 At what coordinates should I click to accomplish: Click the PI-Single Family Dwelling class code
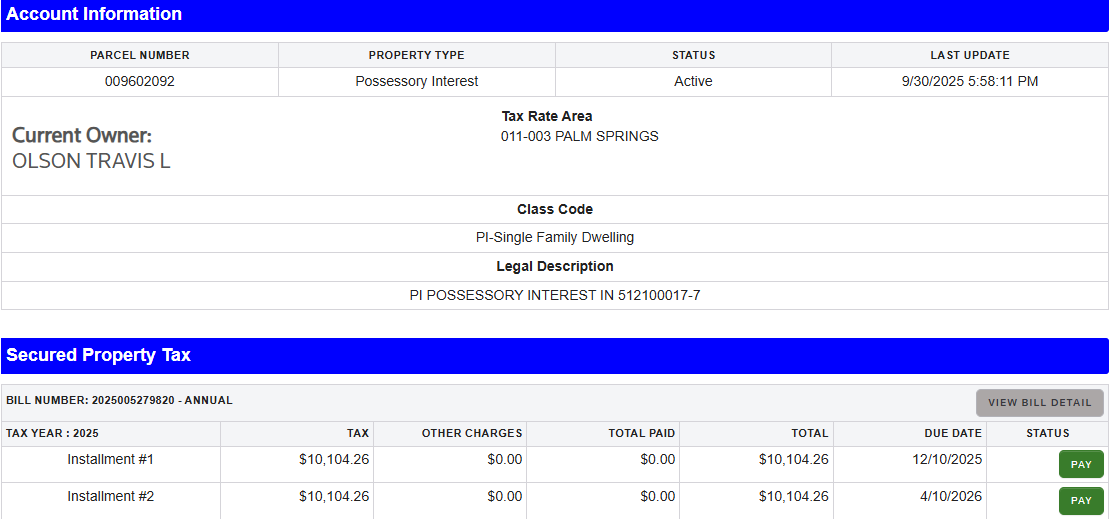click(x=555, y=238)
